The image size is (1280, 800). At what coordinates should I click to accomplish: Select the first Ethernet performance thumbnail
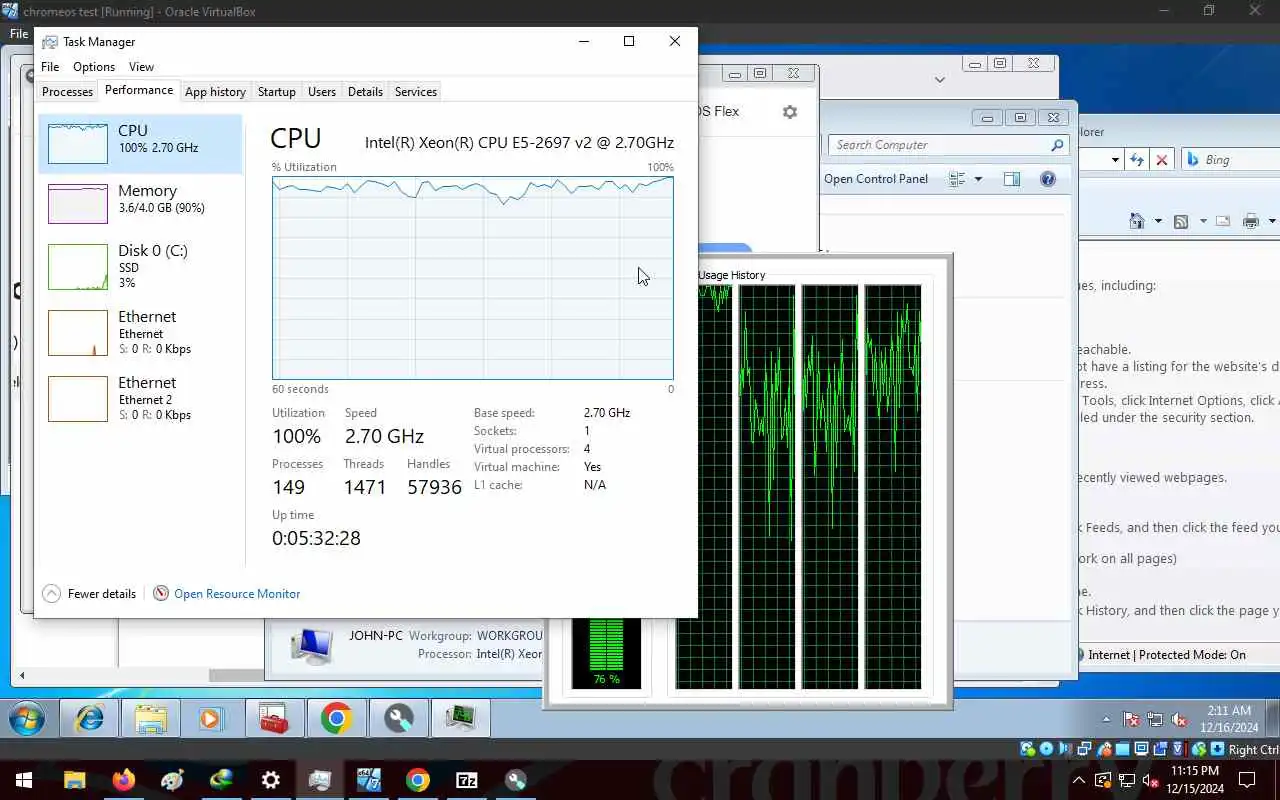coord(78,333)
